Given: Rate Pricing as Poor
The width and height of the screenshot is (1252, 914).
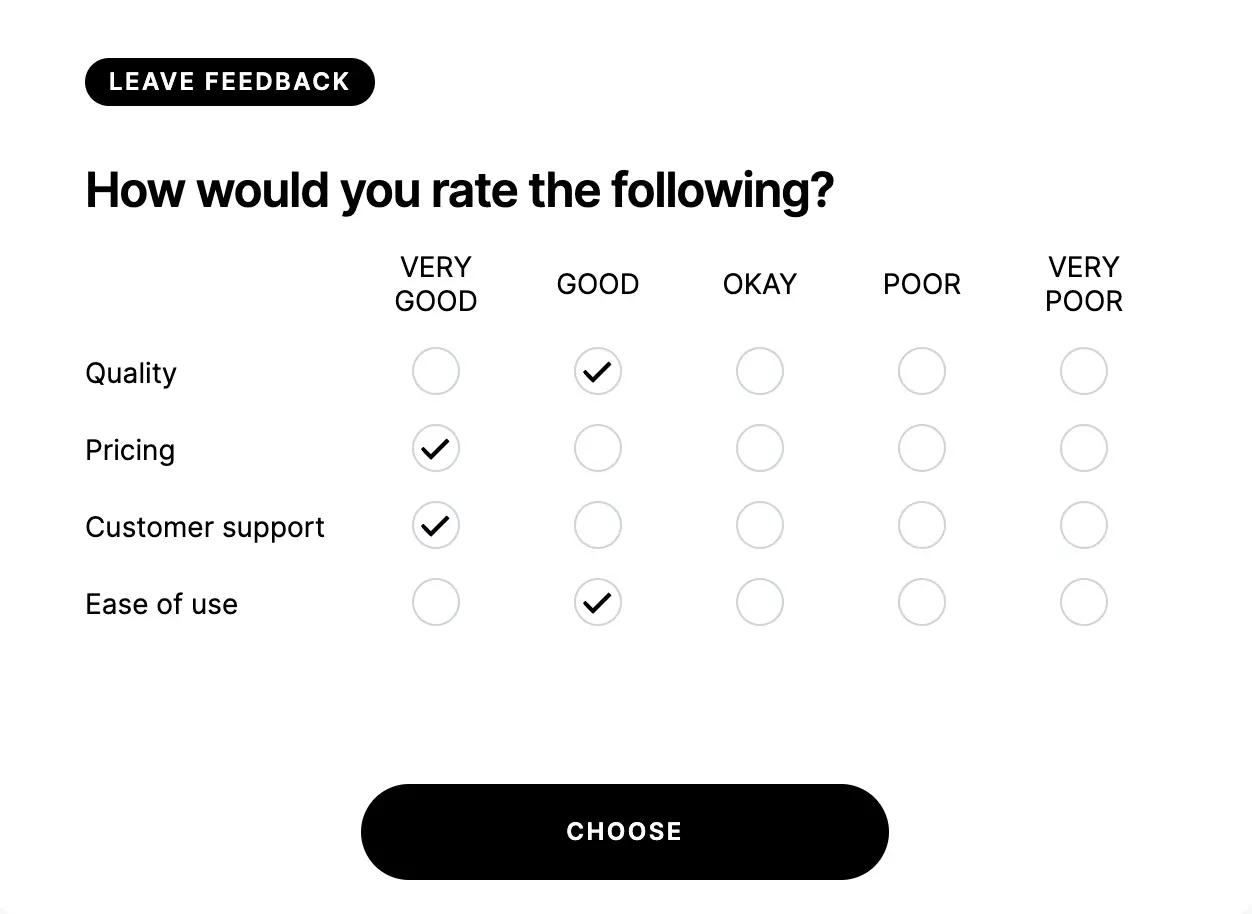Looking at the screenshot, I should click(x=922, y=448).
